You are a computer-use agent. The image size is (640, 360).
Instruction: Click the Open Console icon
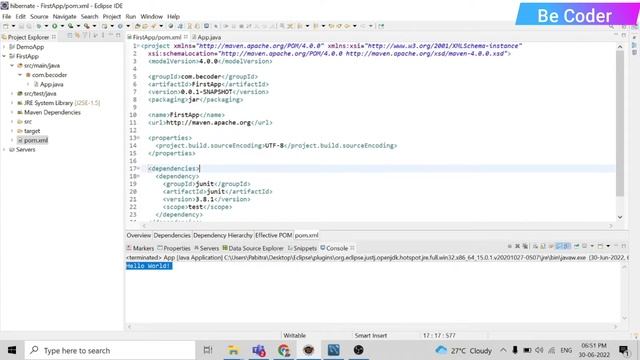pos(600,246)
